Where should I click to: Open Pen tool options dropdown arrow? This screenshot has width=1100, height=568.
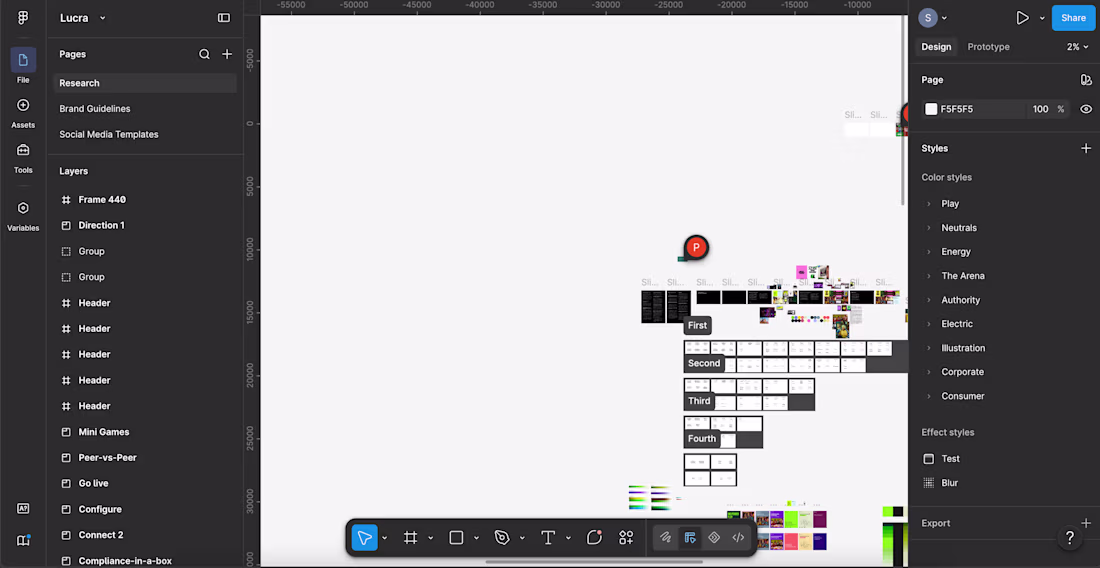click(522, 538)
